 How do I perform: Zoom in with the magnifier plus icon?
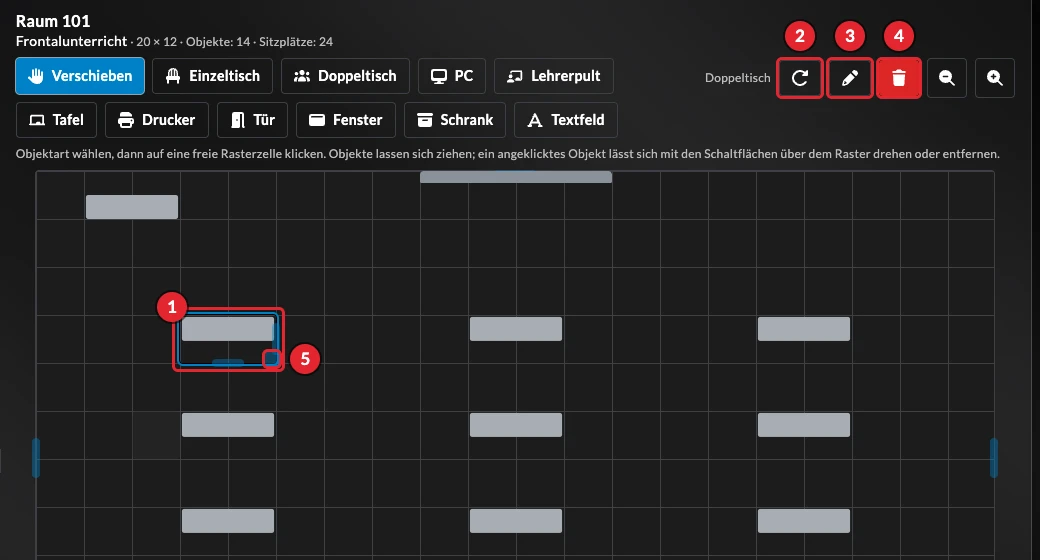pos(994,78)
